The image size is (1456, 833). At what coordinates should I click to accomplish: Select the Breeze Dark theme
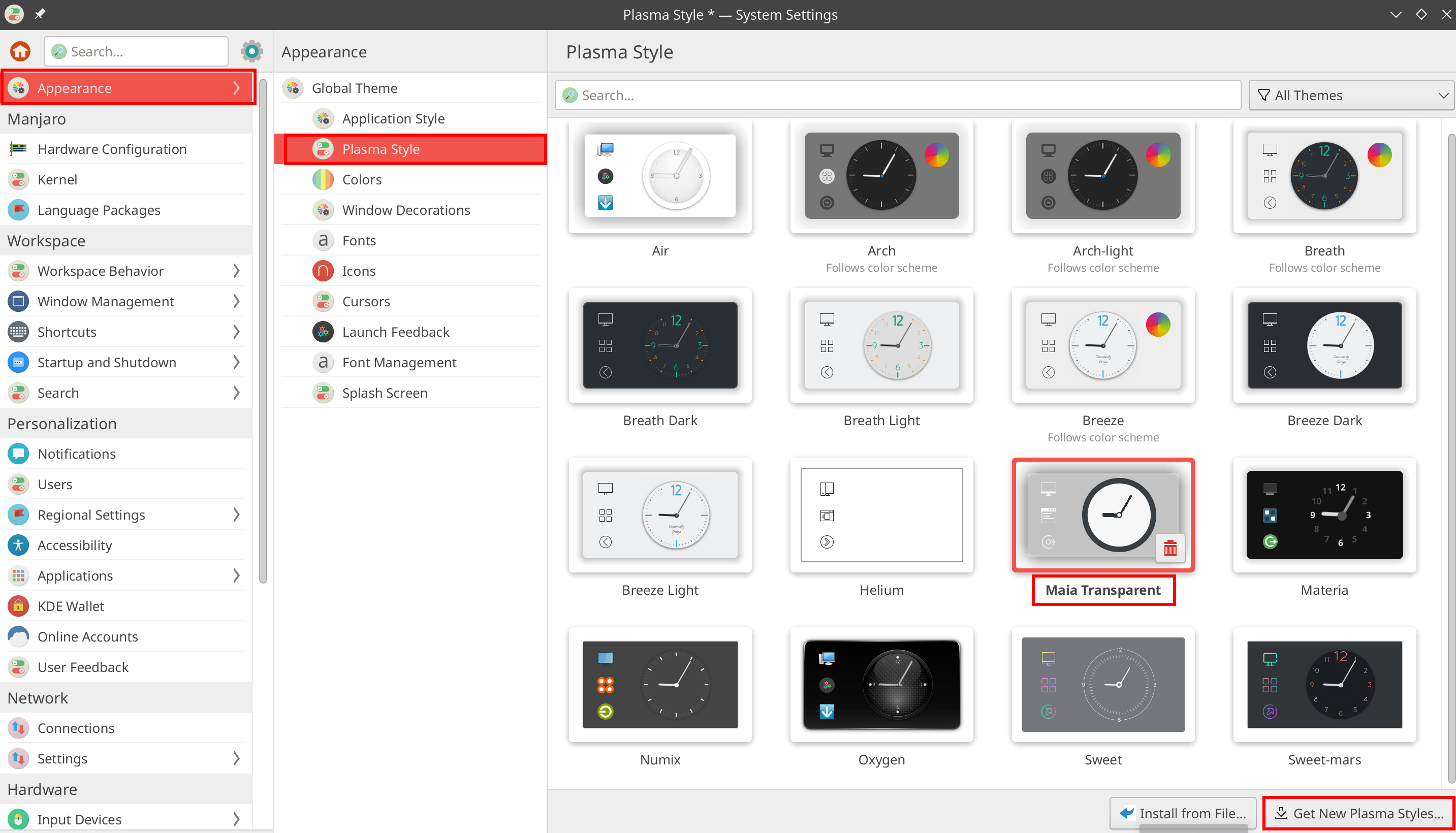point(1324,345)
